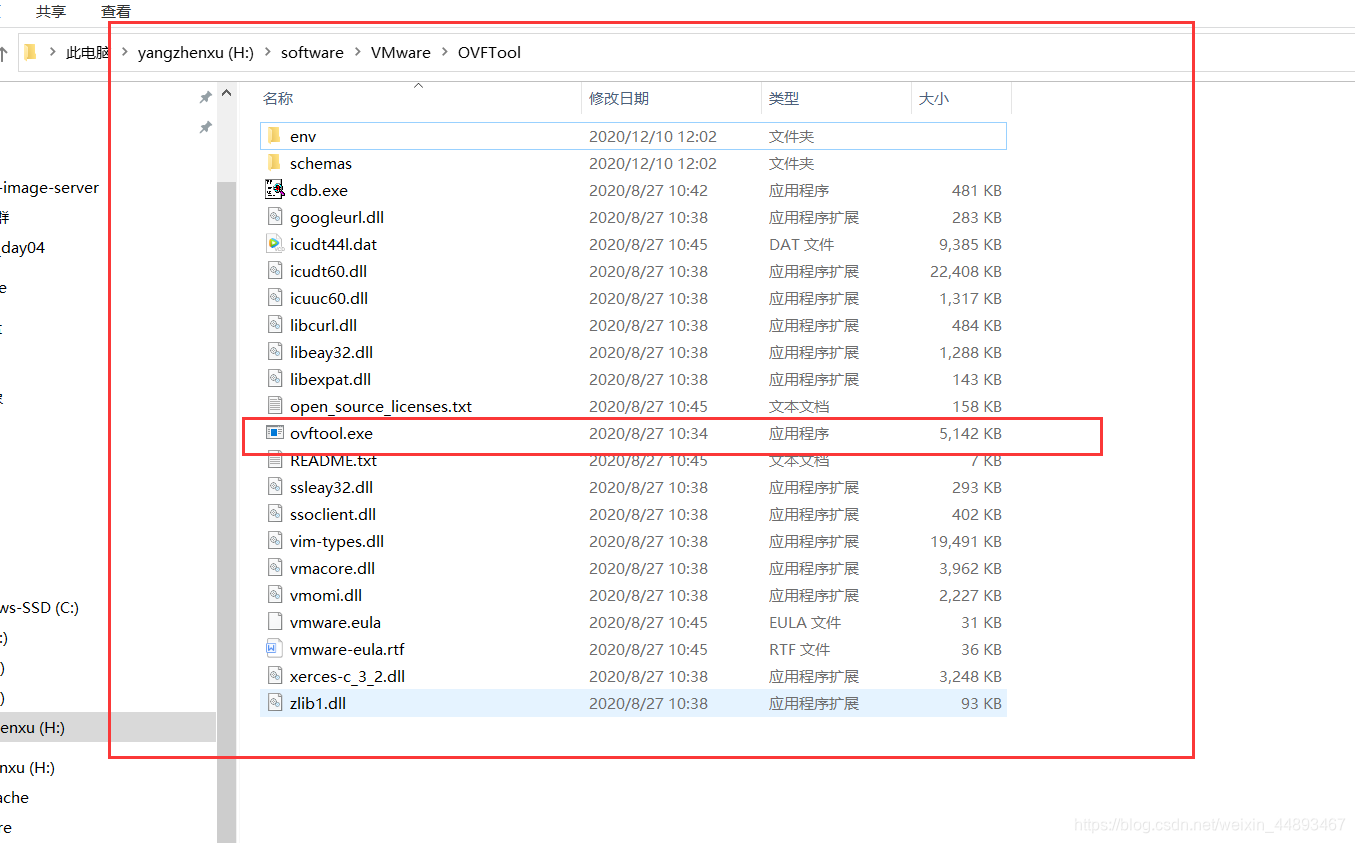The width and height of the screenshot is (1355, 843).
Task: Open the 共享 ribbon tab
Action: point(51,11)
